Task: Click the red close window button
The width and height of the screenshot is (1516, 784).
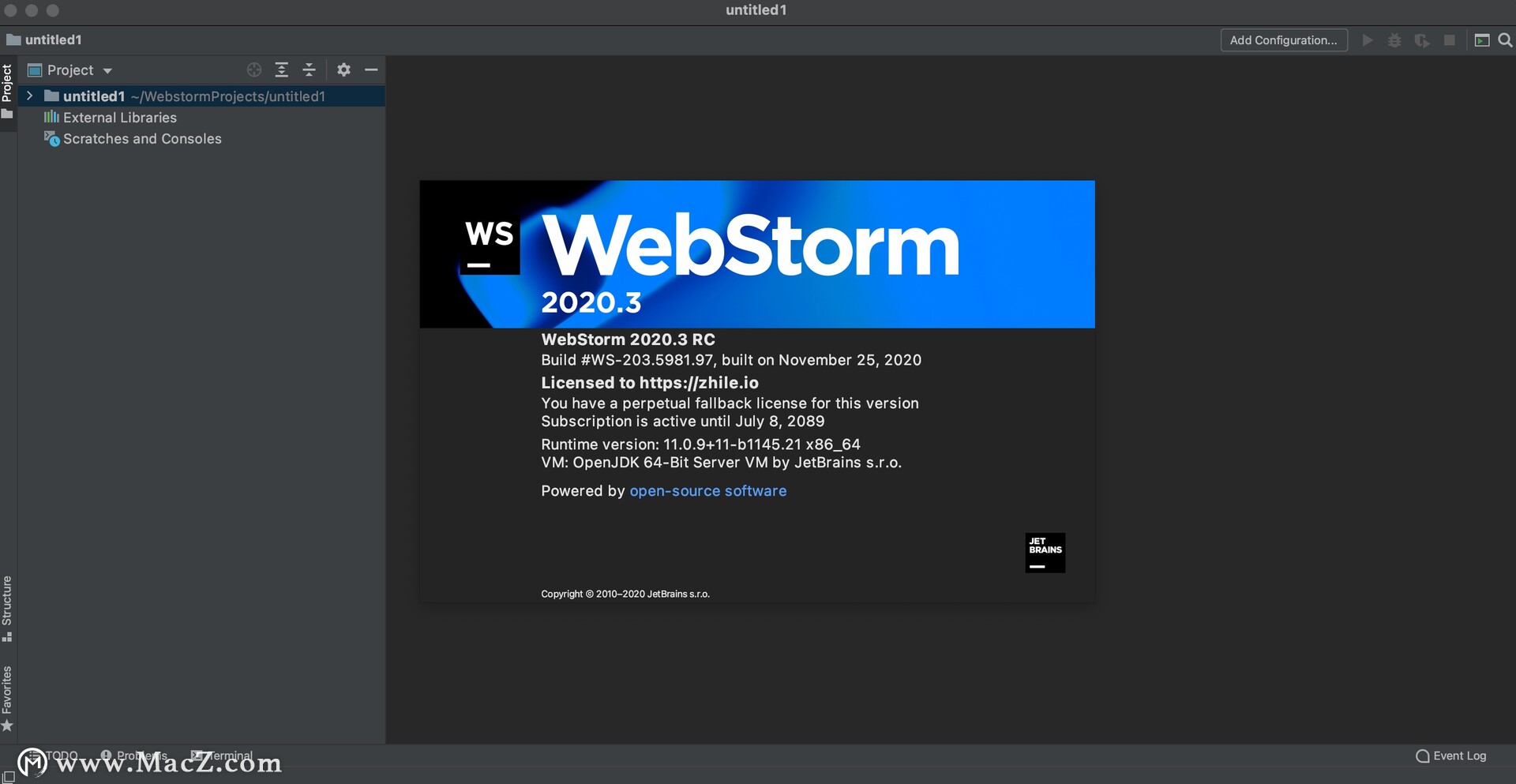Action: tap(11, 10)
